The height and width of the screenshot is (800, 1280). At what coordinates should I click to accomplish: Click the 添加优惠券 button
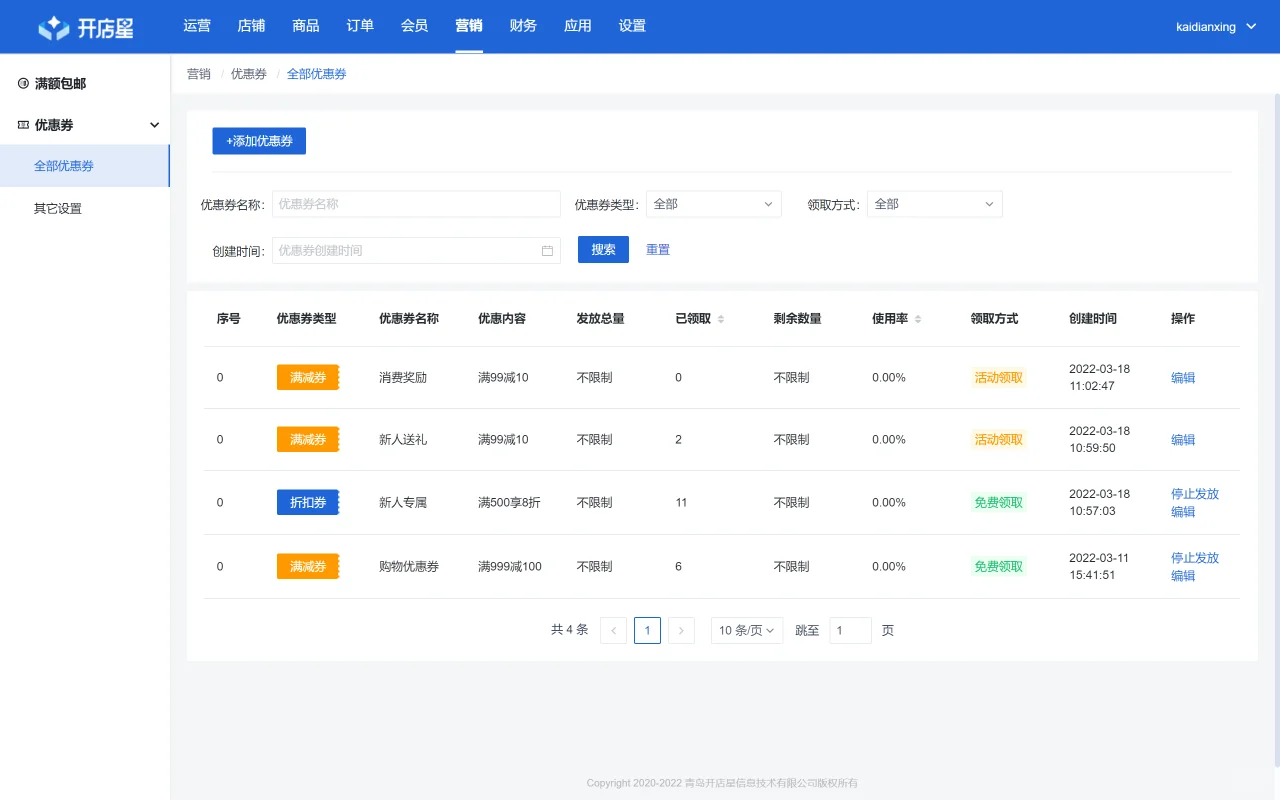coord(258,141)
